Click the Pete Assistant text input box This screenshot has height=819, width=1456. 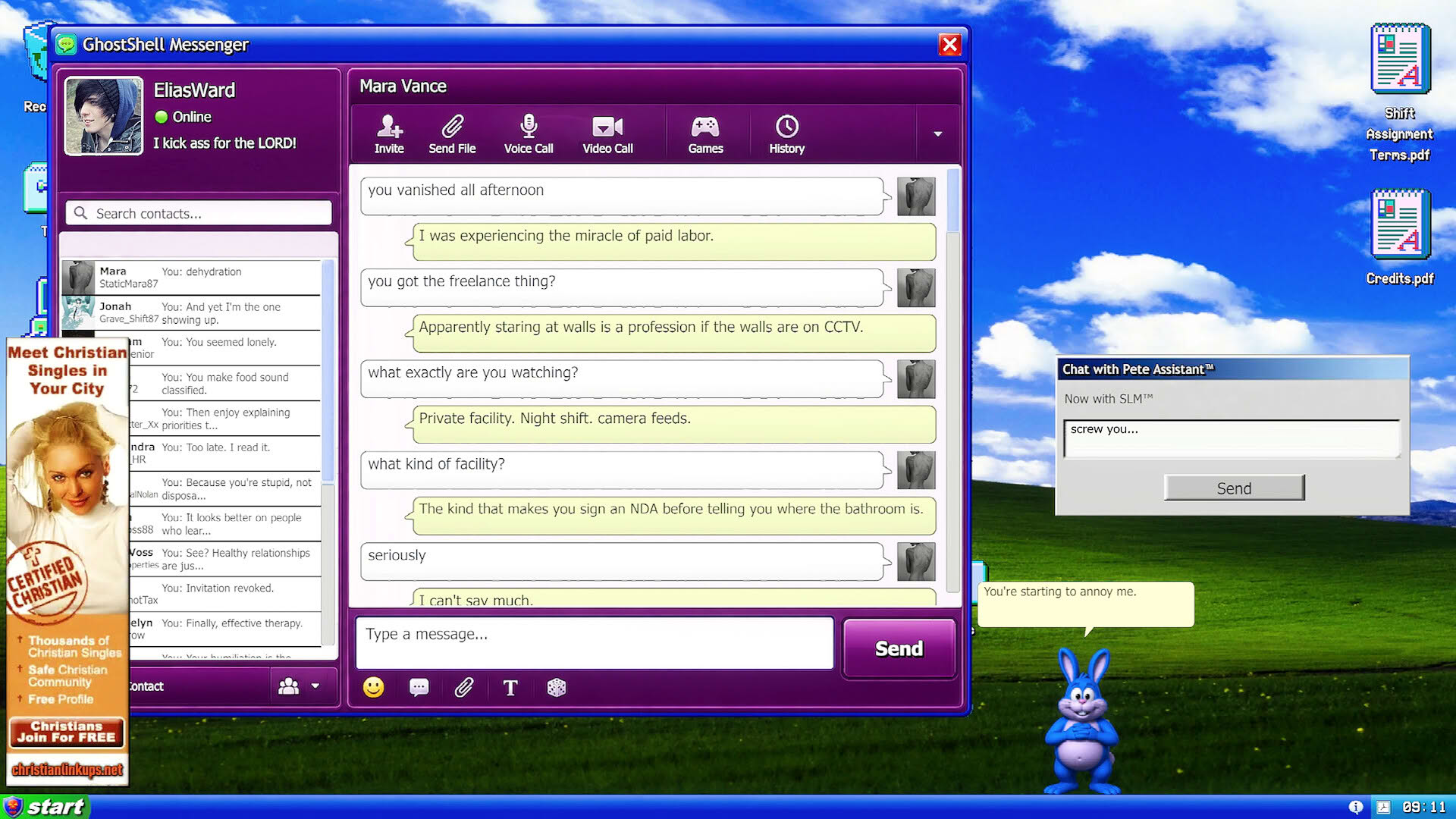(x=1232, y=439)
